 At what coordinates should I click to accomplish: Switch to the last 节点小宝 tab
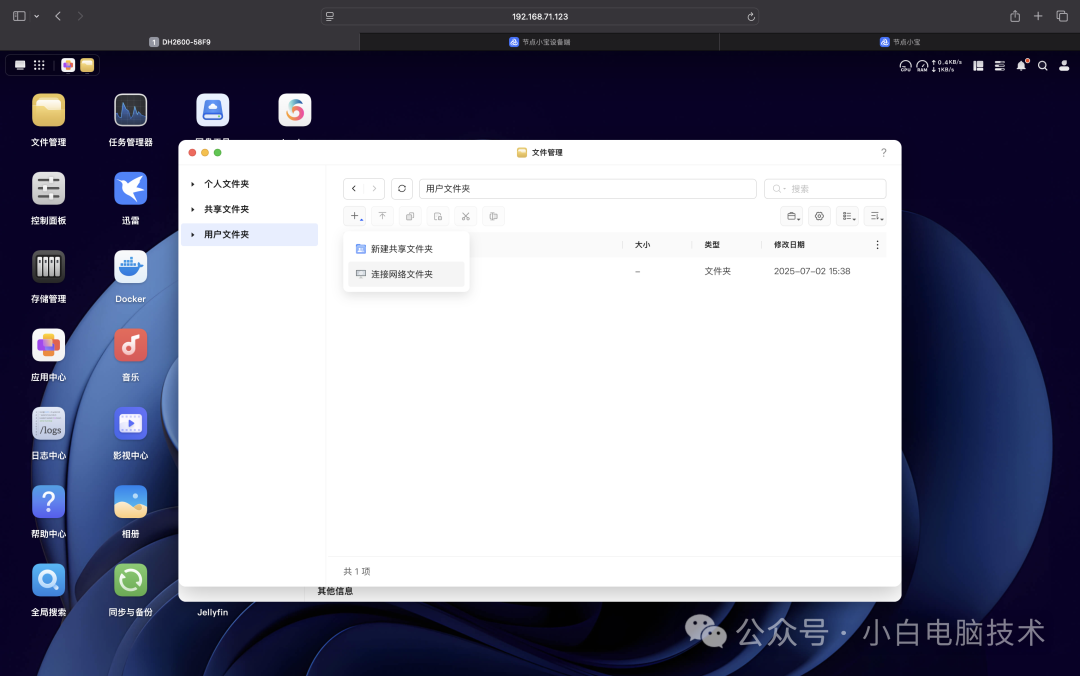(900, 42)
